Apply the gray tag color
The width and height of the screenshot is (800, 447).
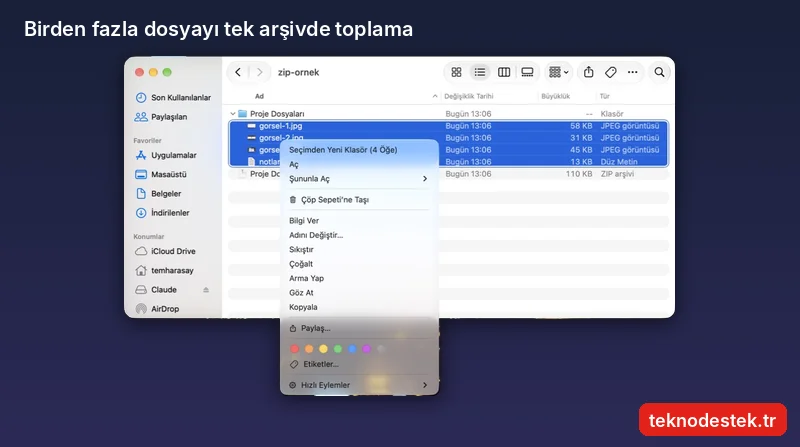pos(381,349)
